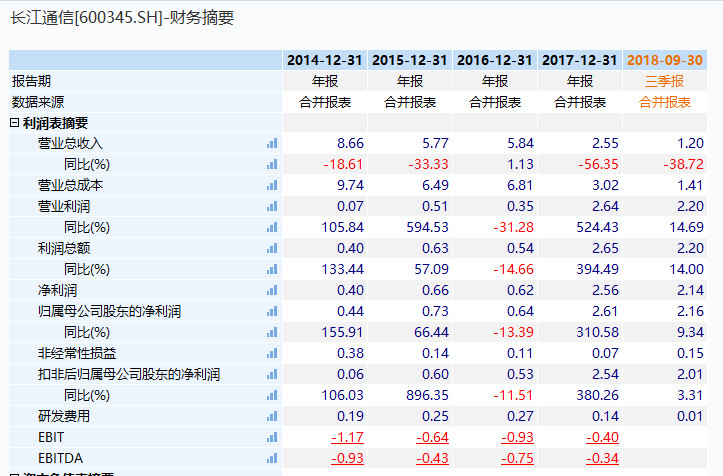
Task: Open EBIT value -0.64 link for 2015
Action: click(x=433, y=437)
